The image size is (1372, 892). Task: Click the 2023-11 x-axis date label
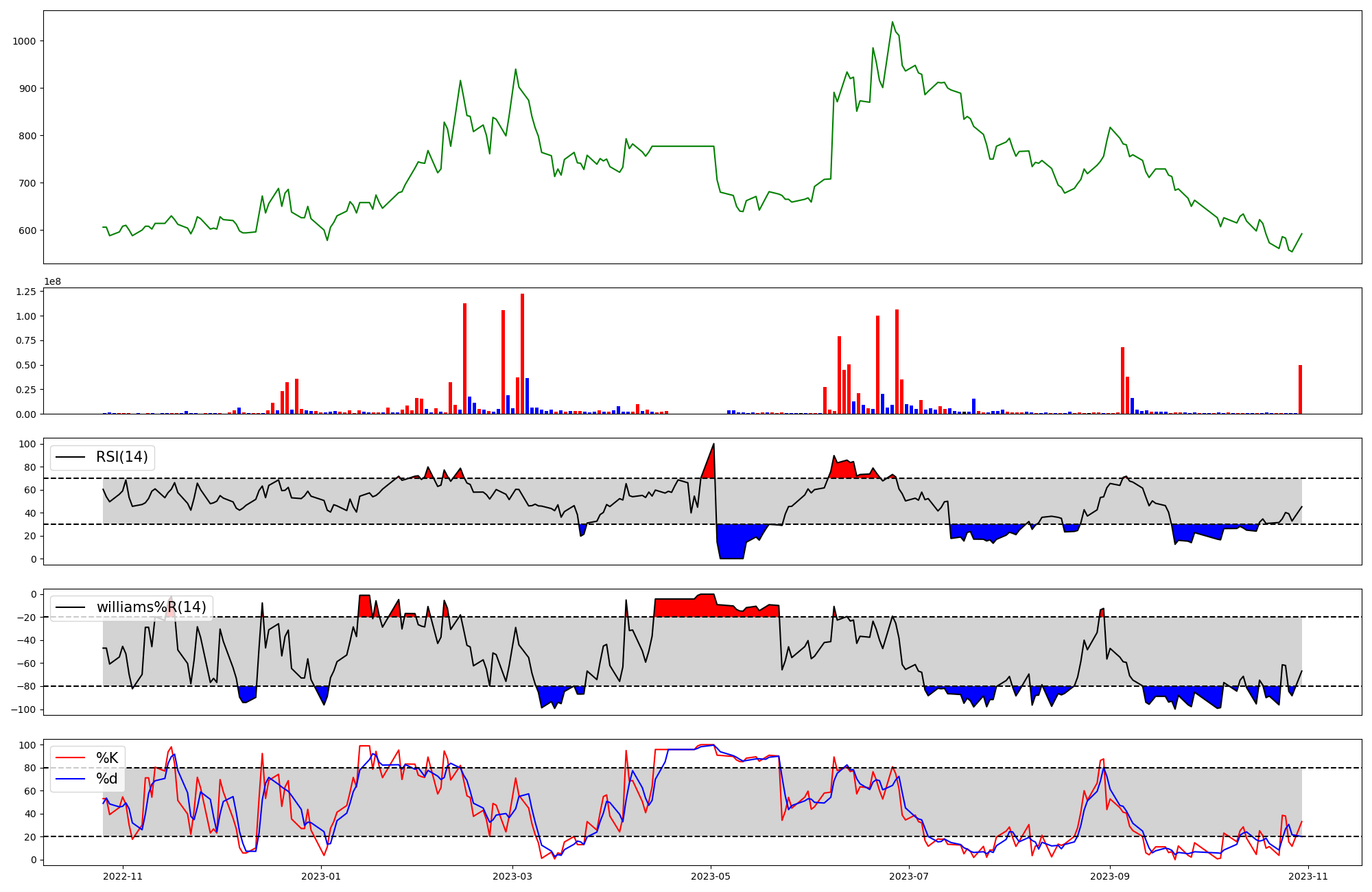[x=1308, y=876]
